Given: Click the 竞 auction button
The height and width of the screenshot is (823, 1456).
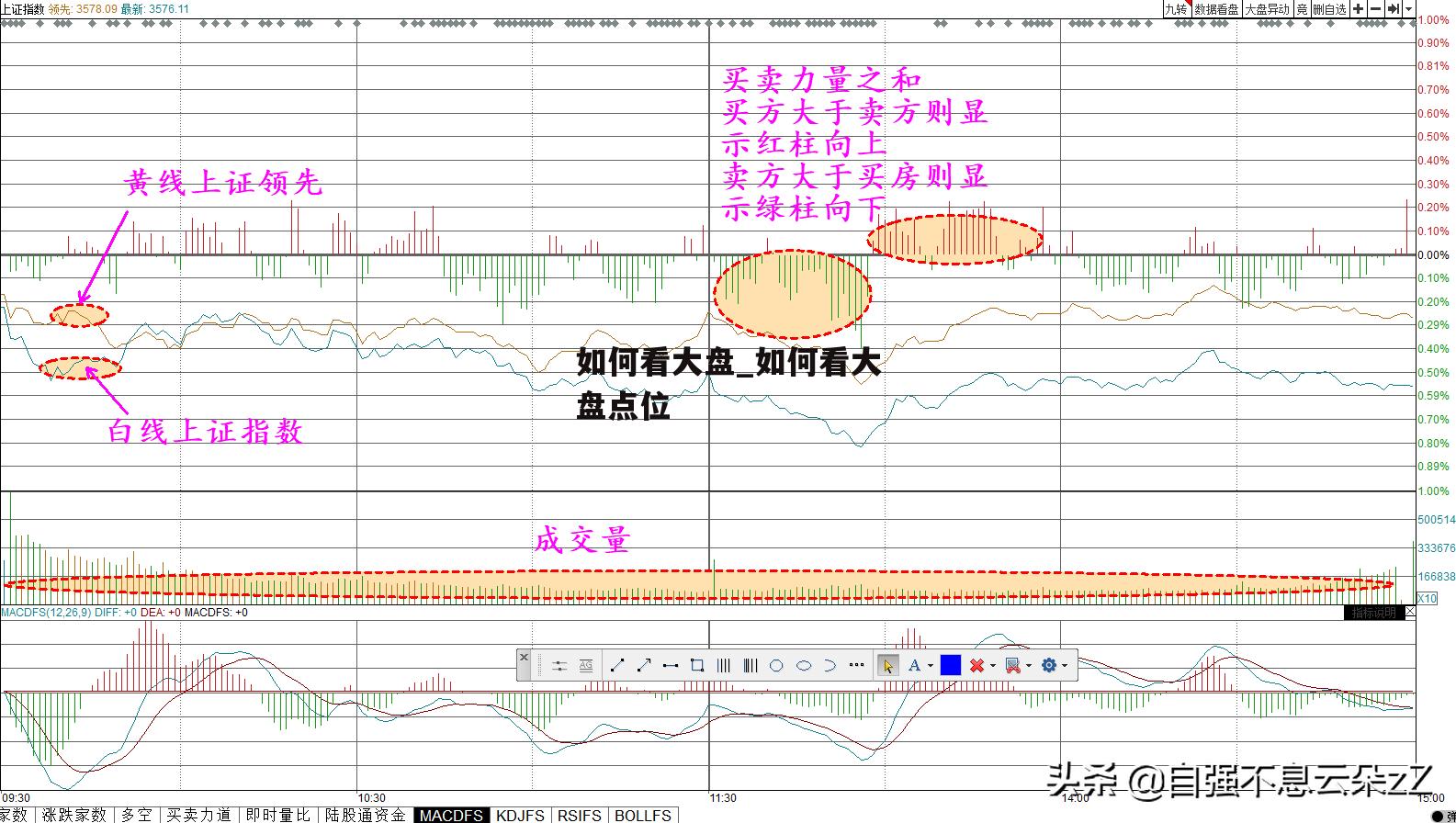Looking at the screenshot, I should [1303, 9].
